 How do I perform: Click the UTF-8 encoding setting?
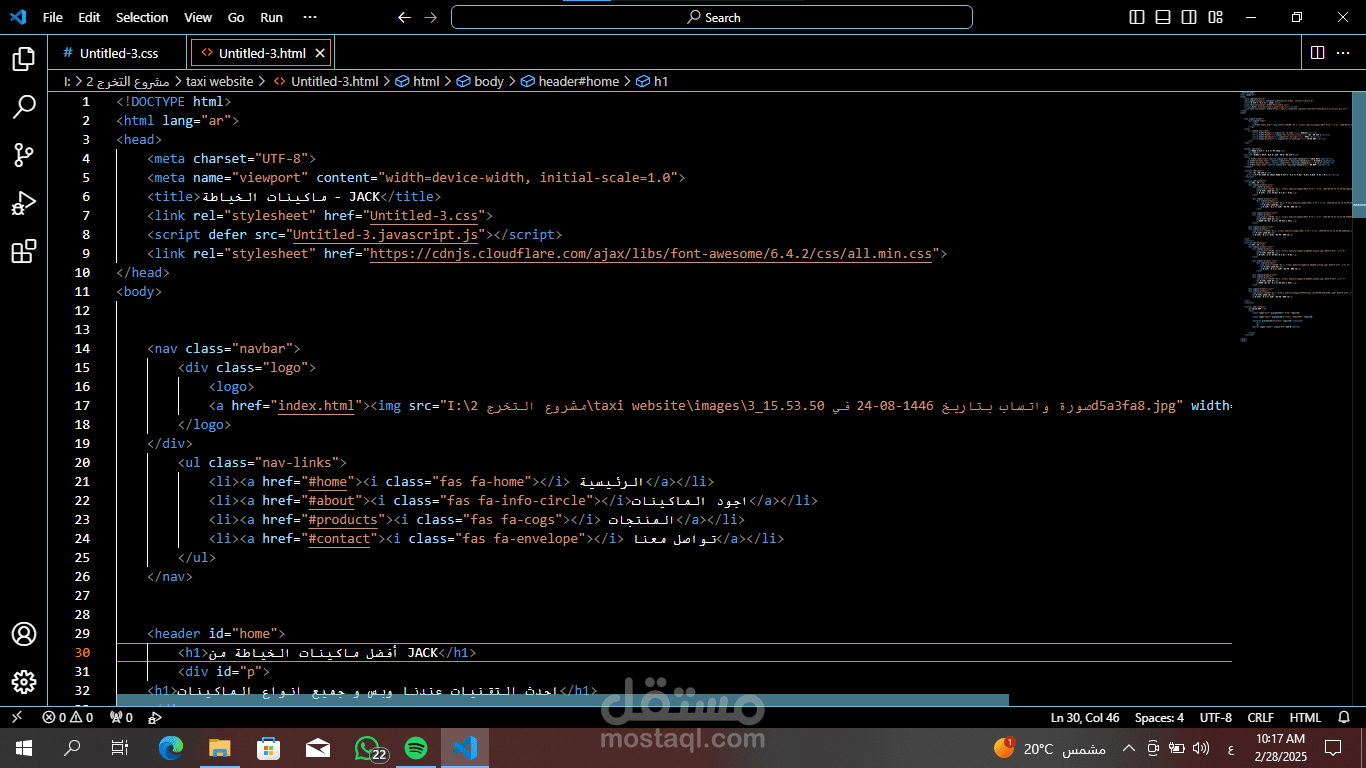coord(1215,717)
